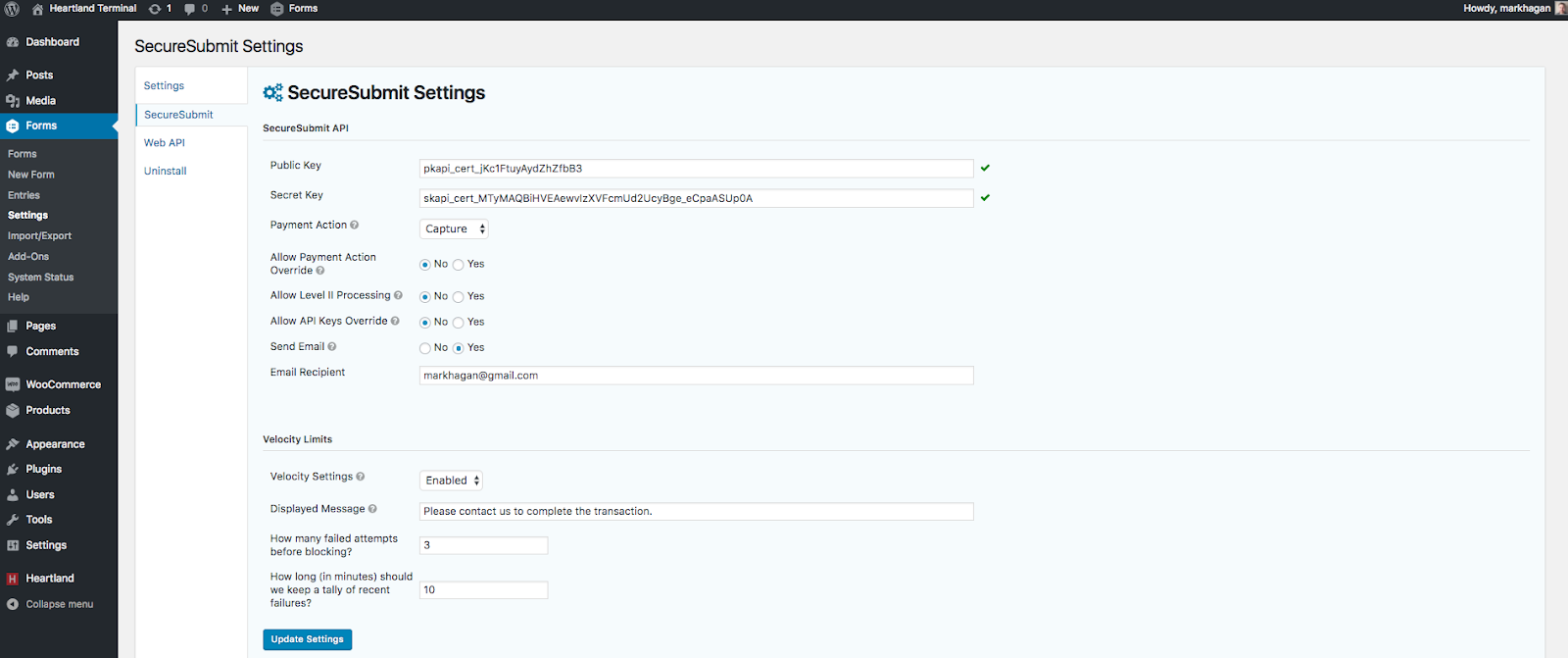
Task: Open the markhagan user avatar
Action: click(x=1561, y=8)
